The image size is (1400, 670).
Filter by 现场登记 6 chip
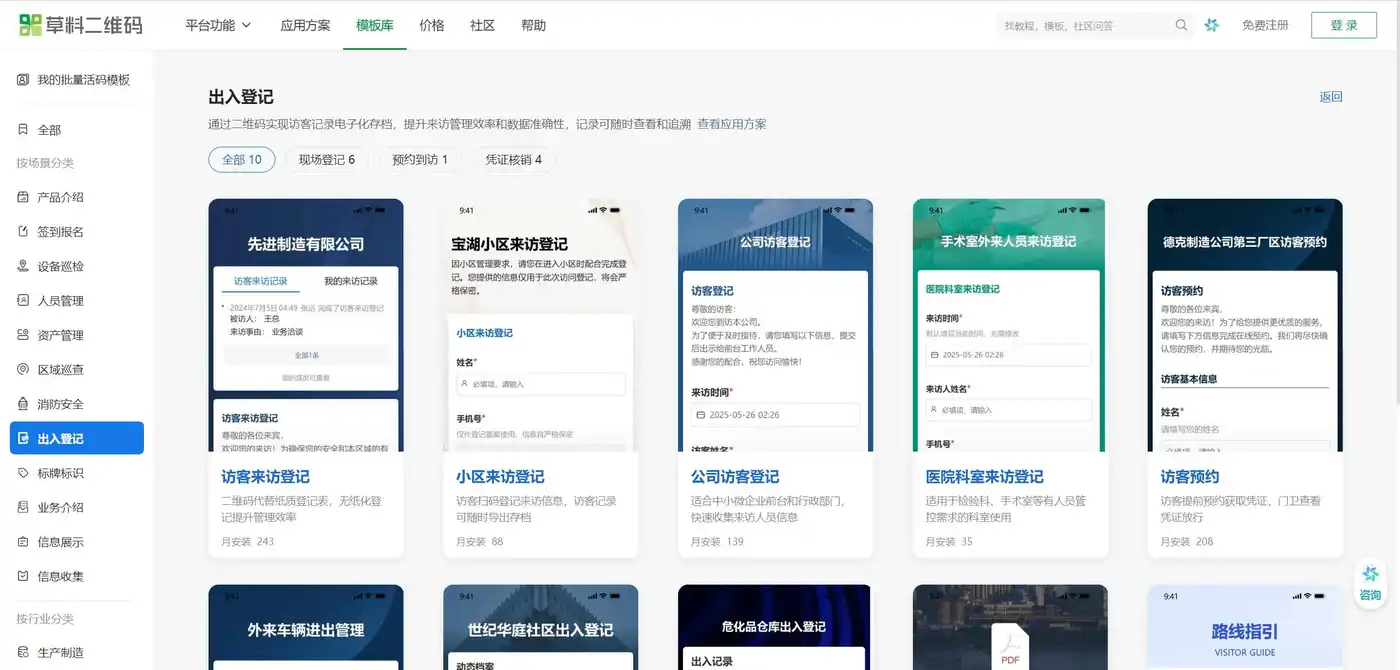327,159
